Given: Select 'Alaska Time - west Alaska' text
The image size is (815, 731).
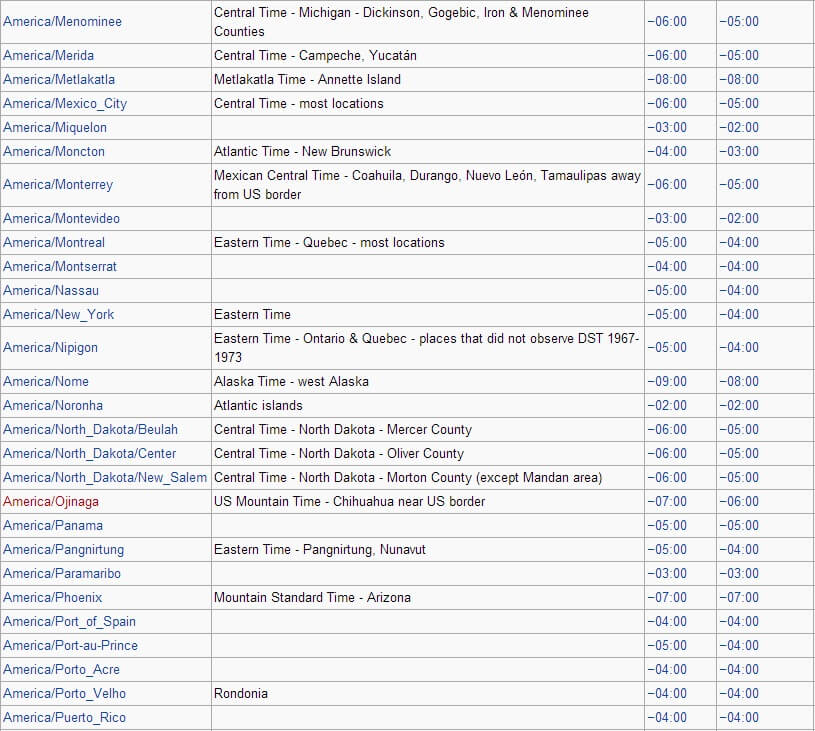Looking at the screenshot, I should coord(291,381).
